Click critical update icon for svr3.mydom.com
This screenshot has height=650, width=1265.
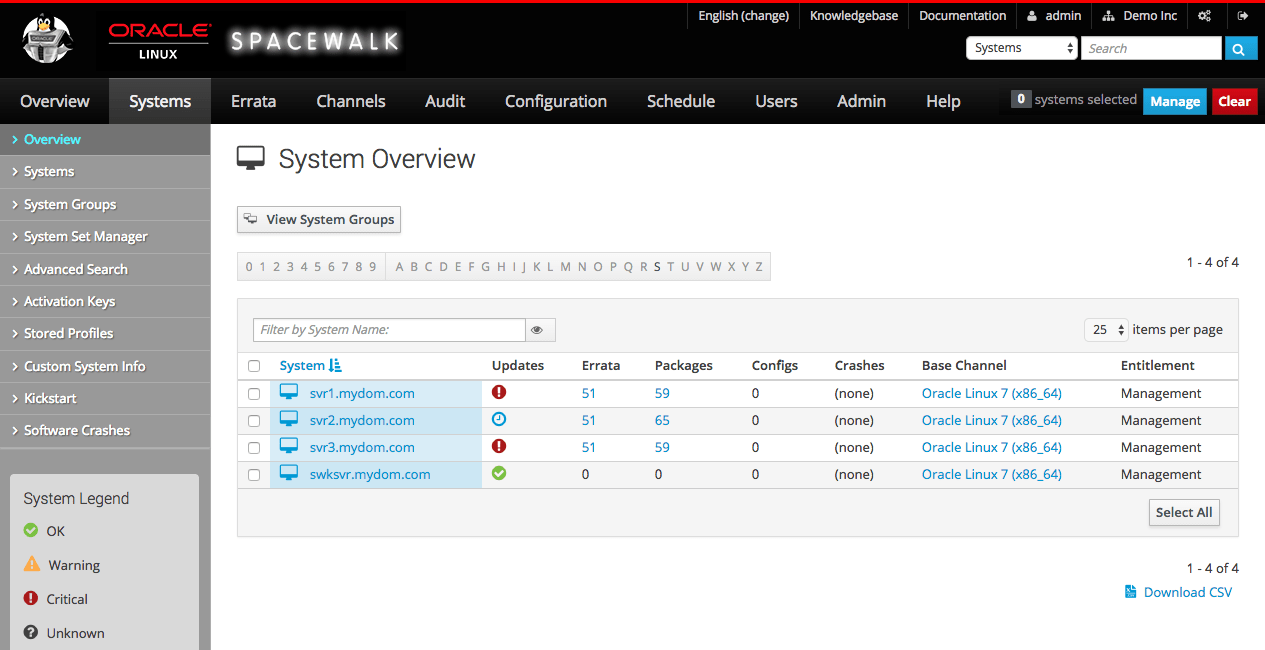pyautogui.click(x=499, y=446)
